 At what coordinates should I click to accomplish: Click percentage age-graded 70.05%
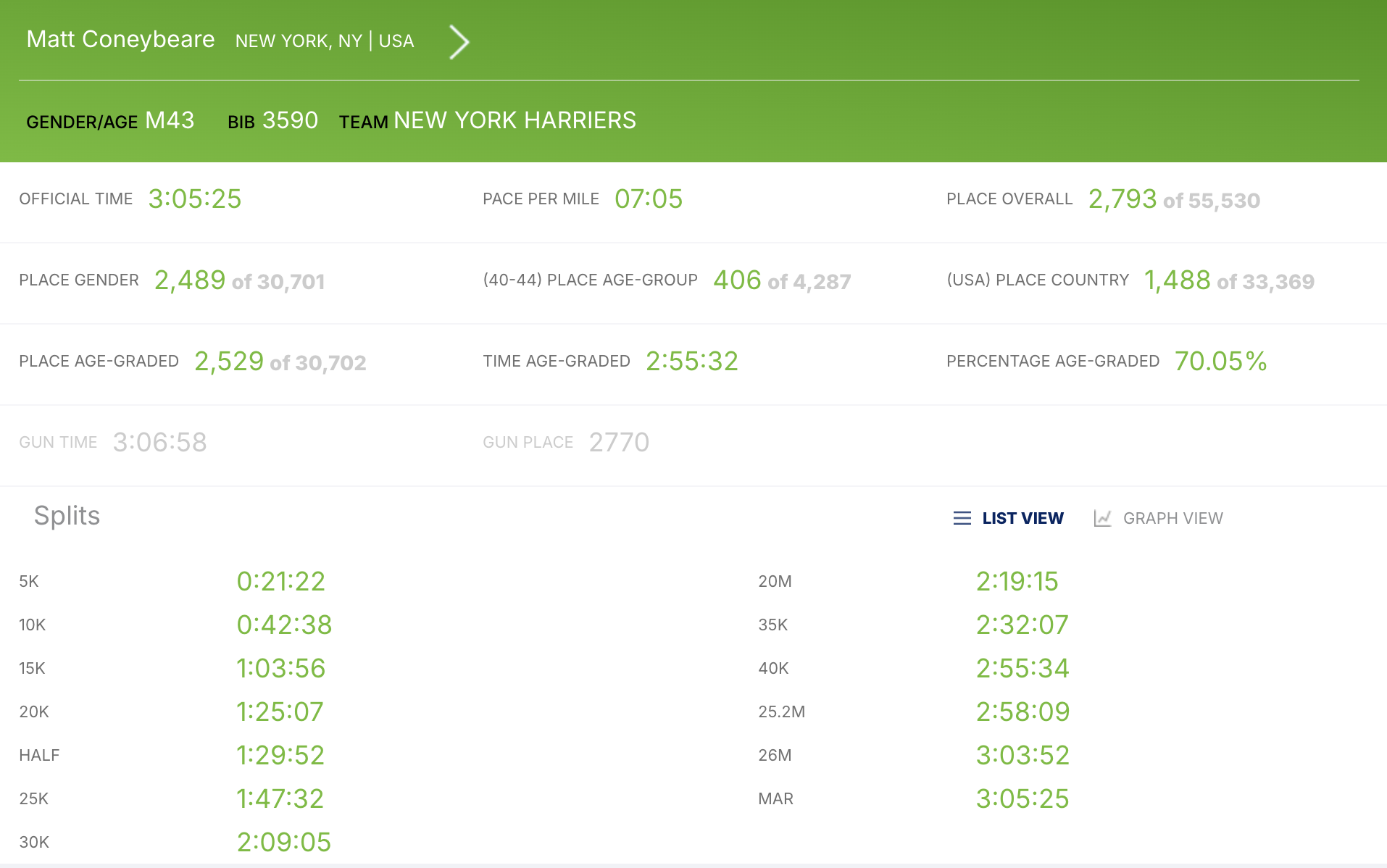tap(1221, 361)
